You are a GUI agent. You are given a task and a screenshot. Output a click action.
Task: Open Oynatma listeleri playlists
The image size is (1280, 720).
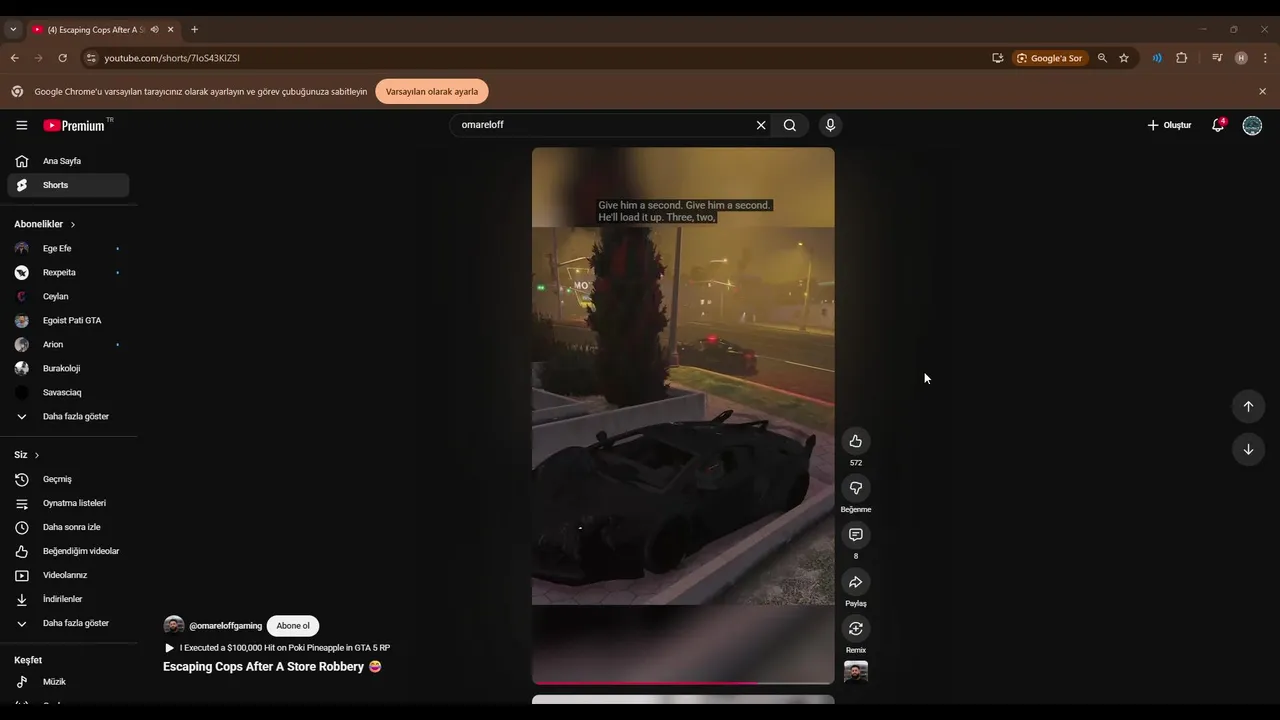click(x=68, y=503)
